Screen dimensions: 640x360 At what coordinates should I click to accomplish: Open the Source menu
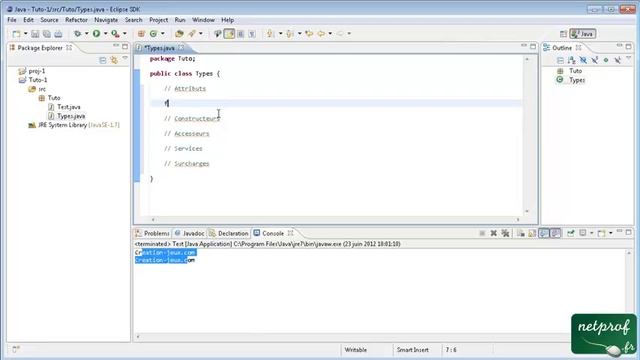(49, 20)
